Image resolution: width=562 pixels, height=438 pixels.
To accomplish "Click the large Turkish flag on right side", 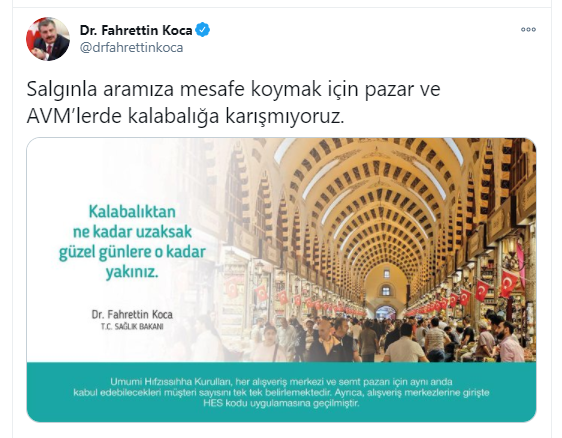I will 509,283.
